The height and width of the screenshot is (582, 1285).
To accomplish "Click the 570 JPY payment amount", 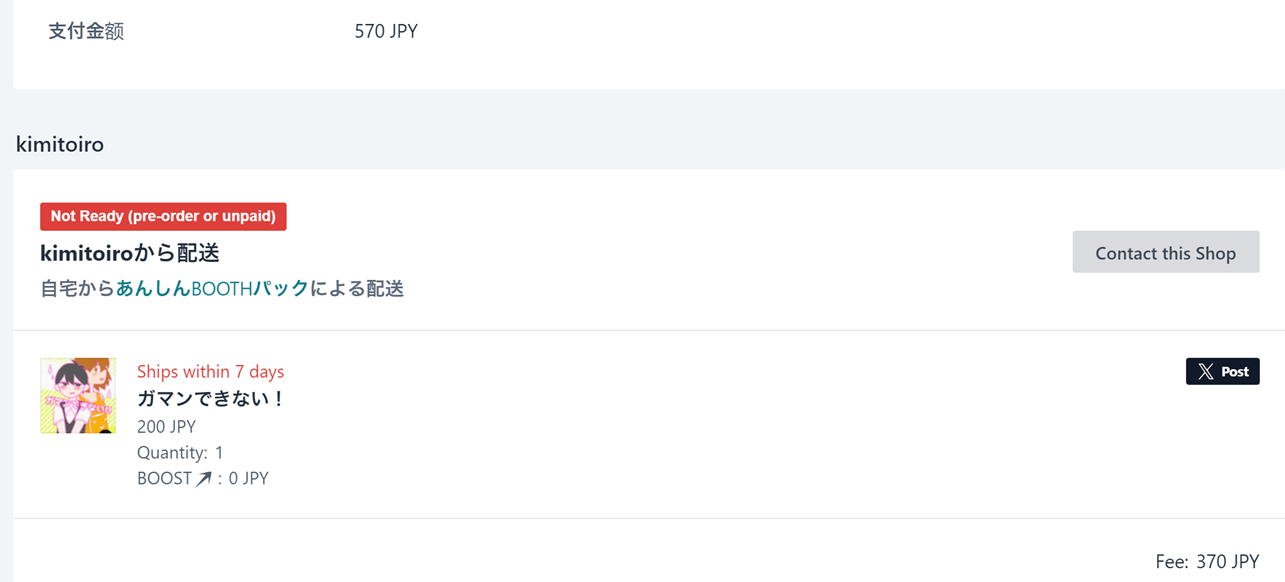I will coord(386,31).
